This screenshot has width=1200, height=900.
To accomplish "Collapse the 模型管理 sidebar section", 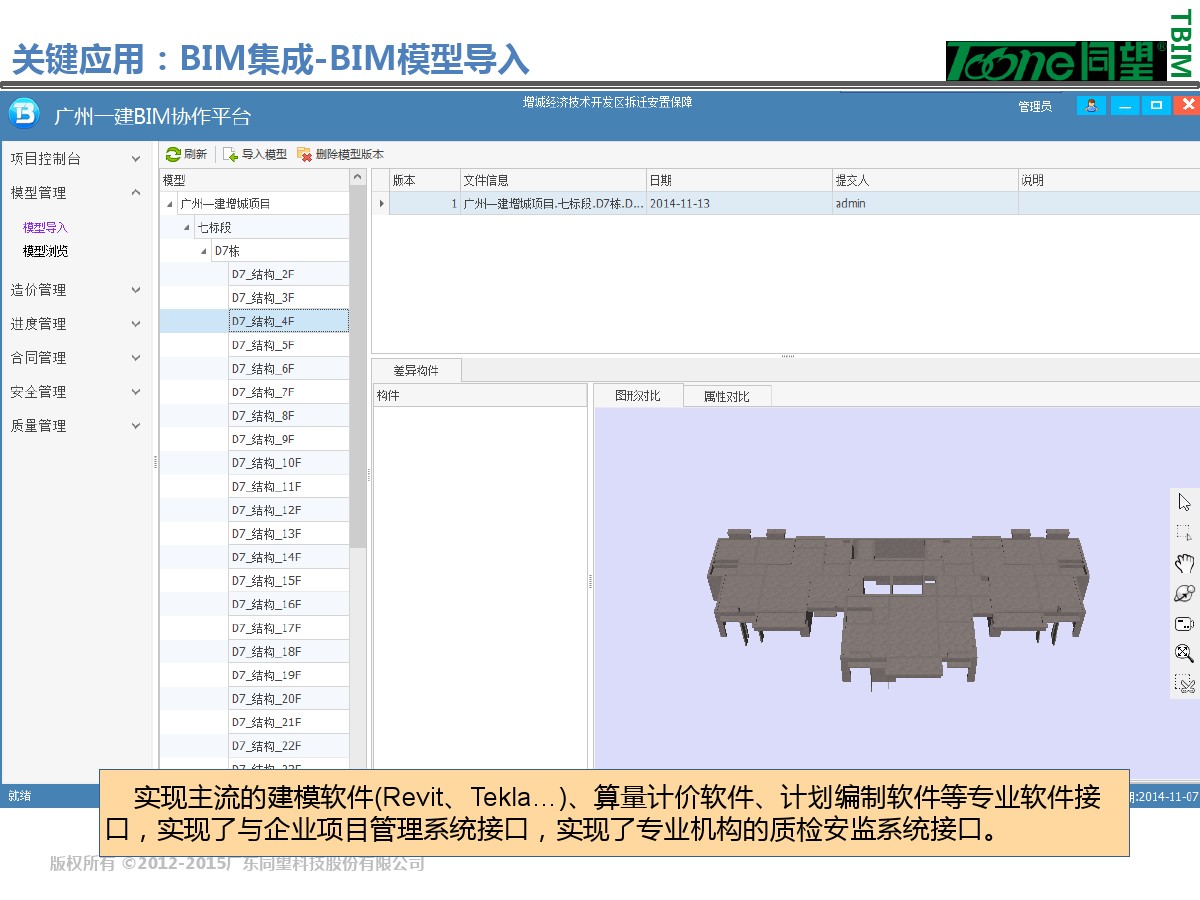I will click(x=136, y=193).
